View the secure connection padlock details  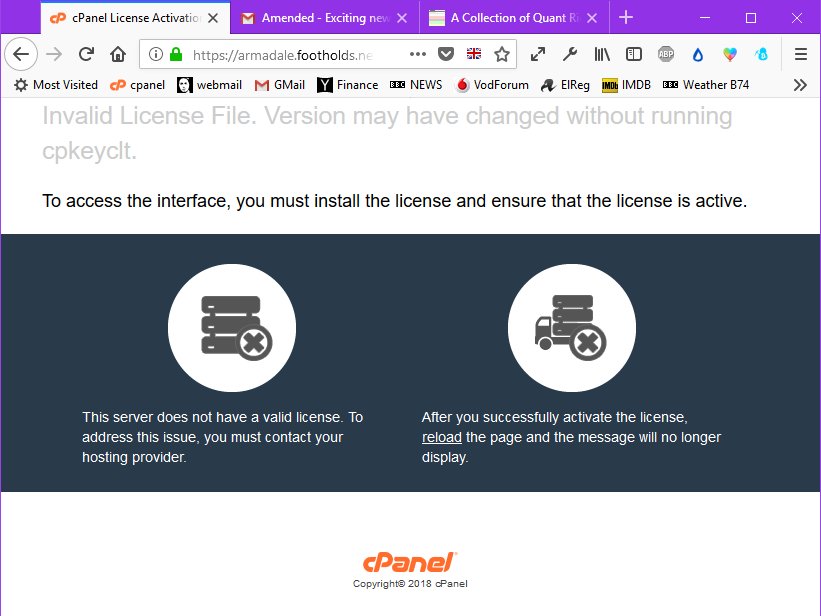pos(176,54)
